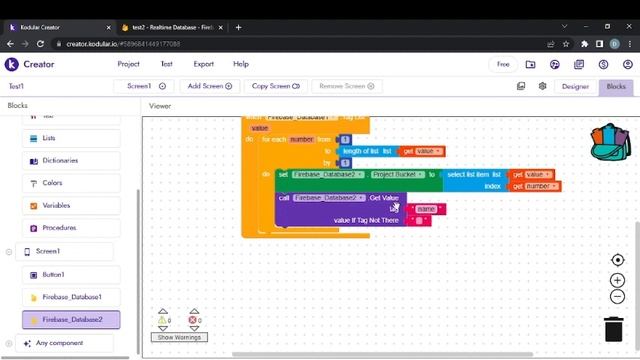Select Dictionaries blocks category
This screenshot has width=640, height=360.
(x=71, y=161)
